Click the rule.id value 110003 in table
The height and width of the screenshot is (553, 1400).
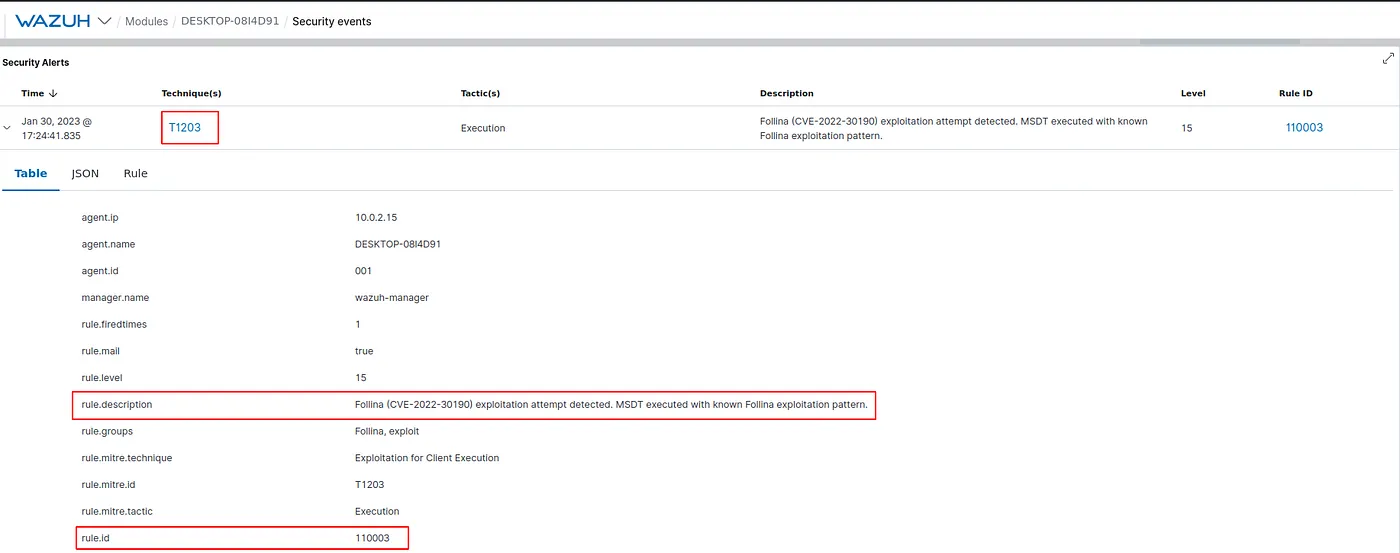[x=372, y=539]
